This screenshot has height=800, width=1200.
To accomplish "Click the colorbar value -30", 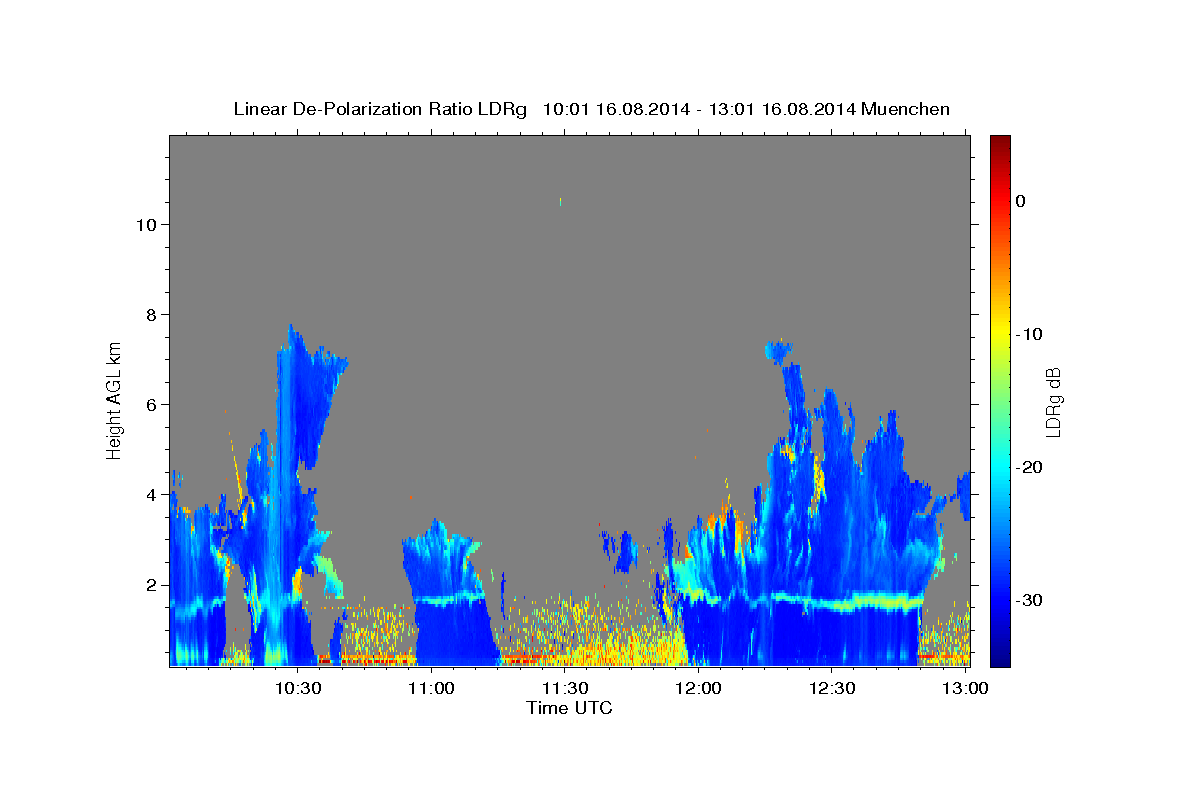I will point(1030,600).
